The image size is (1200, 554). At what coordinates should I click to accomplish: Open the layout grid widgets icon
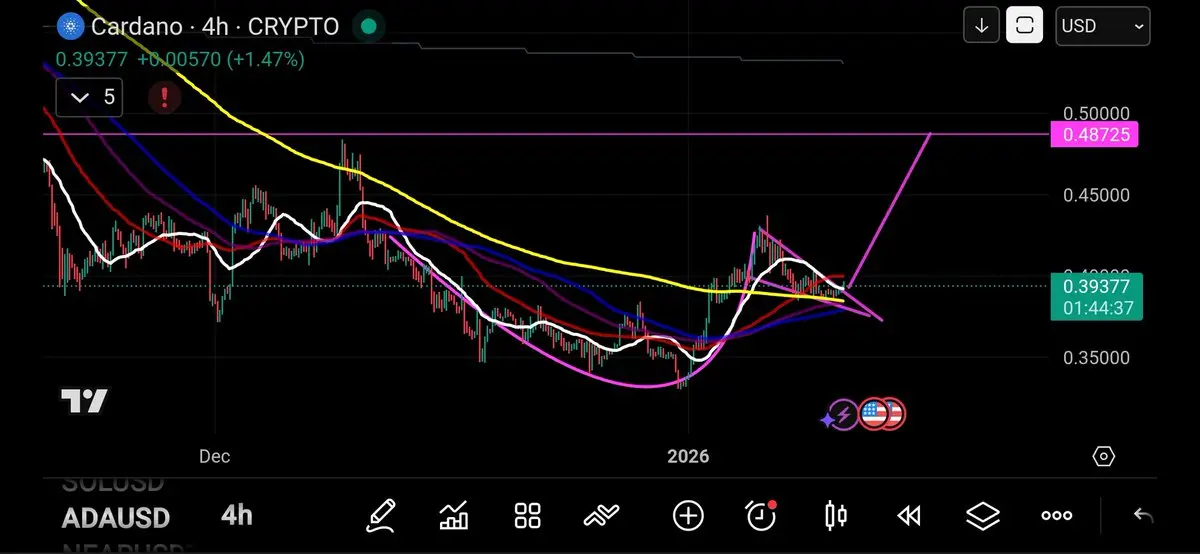pyautogui.click(x=528, y=515)
